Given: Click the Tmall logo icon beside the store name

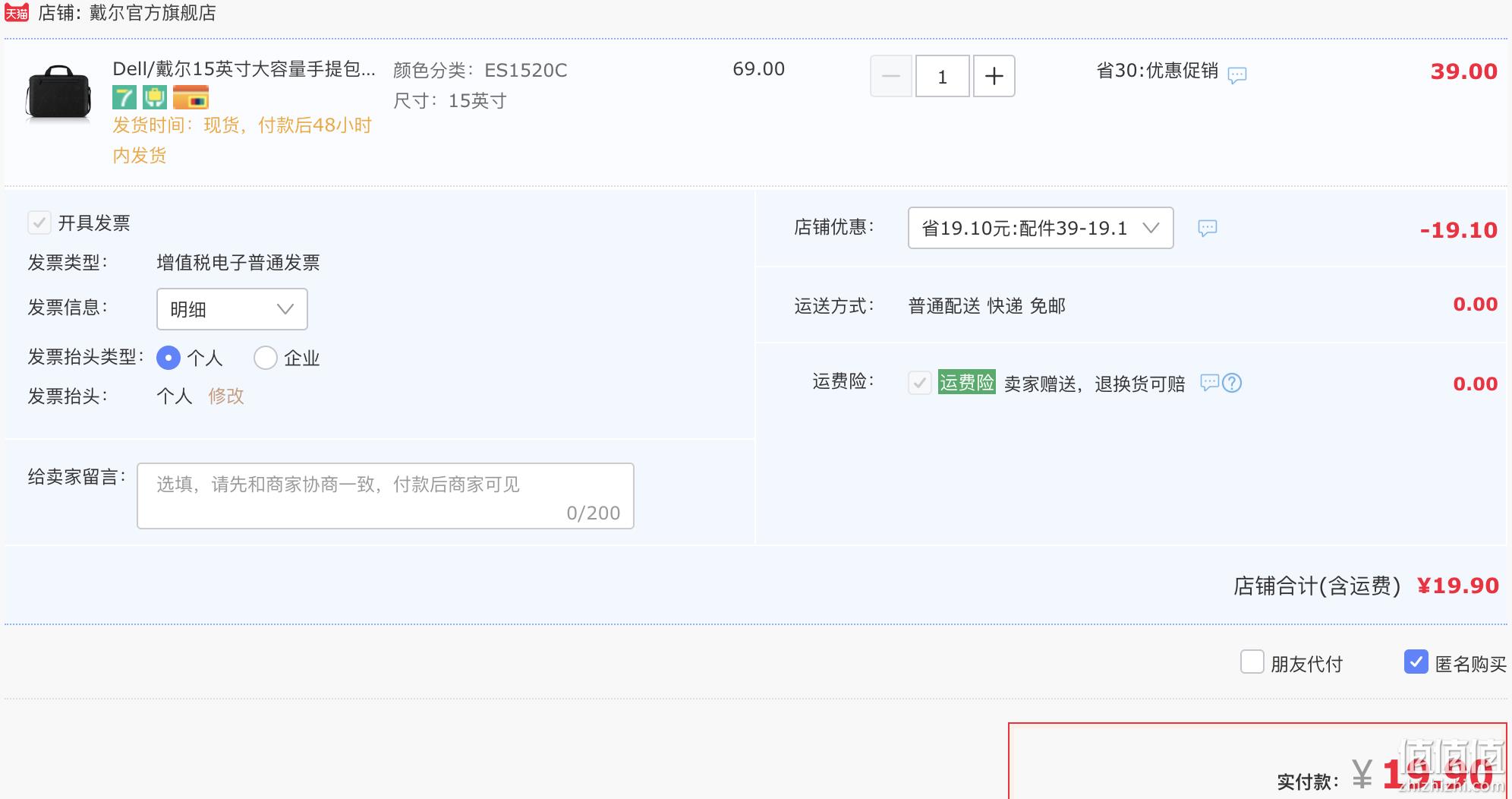Looking at the screenshot, I should pyautogui.click(x=17, y=13).
